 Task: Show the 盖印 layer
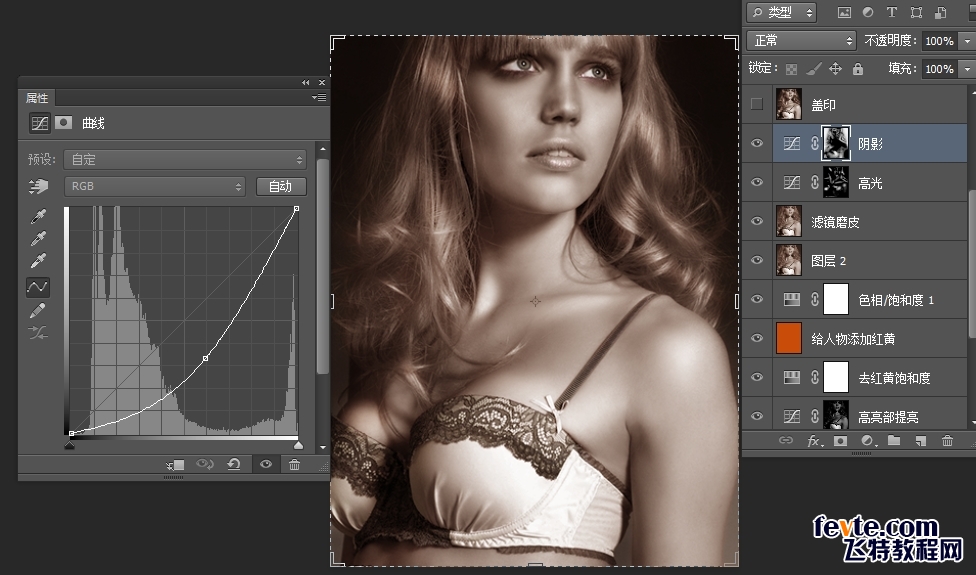pyautogui.click(x=757, y=104)
